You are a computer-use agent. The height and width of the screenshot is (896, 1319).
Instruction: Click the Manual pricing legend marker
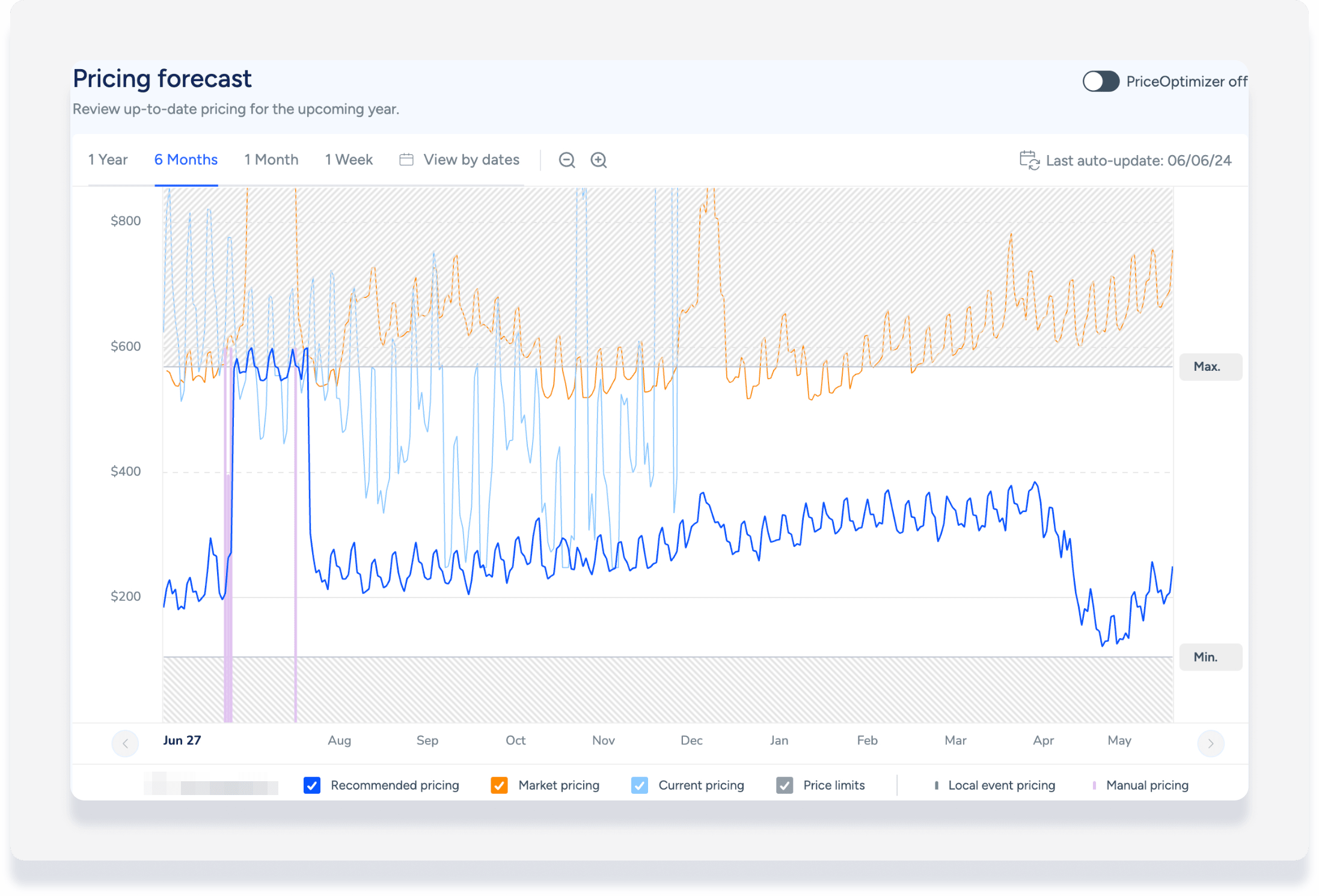1094,785
